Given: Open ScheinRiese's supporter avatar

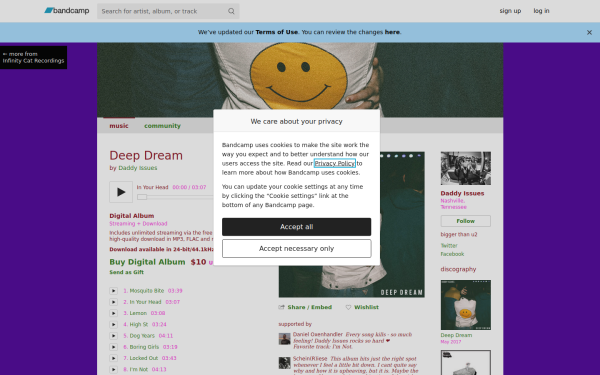Looking at the screenshot, I should (x=284, y=363).
